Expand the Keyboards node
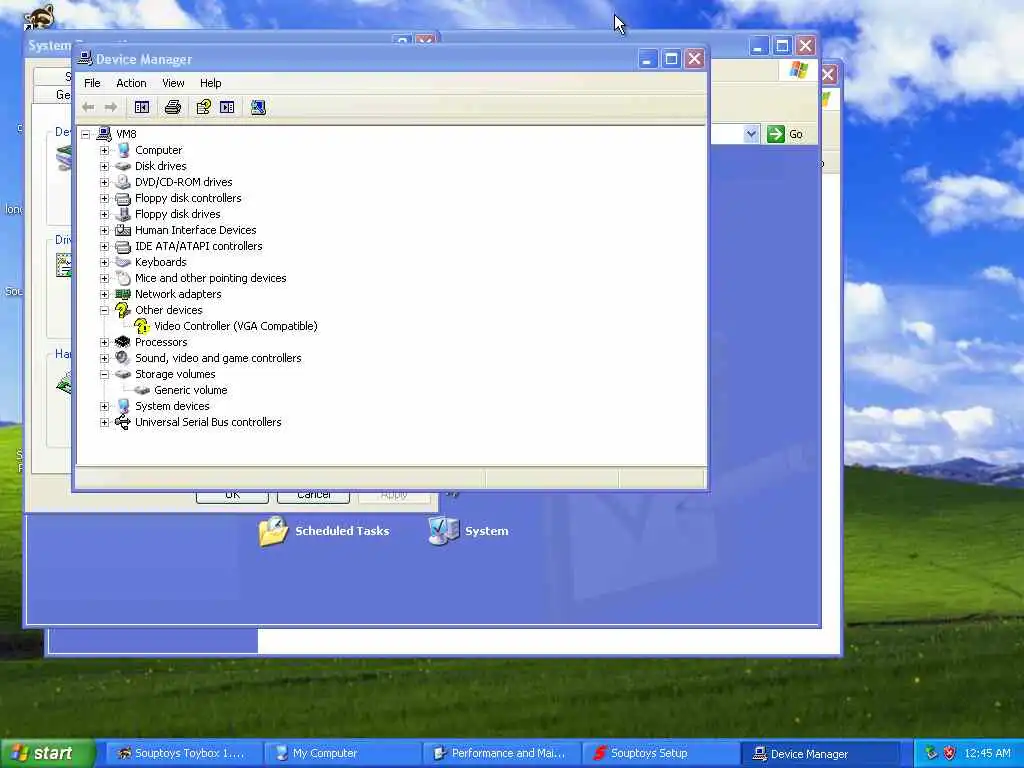Viewport: 1024px width, 768px height. point(104,262)
